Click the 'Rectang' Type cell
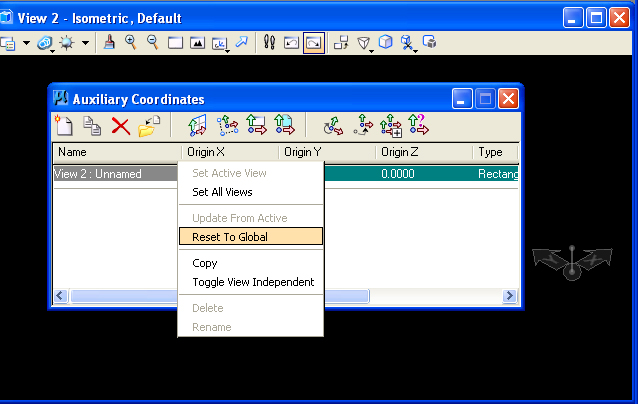Viewport: 638px width, 404px height. coord(498,174)
